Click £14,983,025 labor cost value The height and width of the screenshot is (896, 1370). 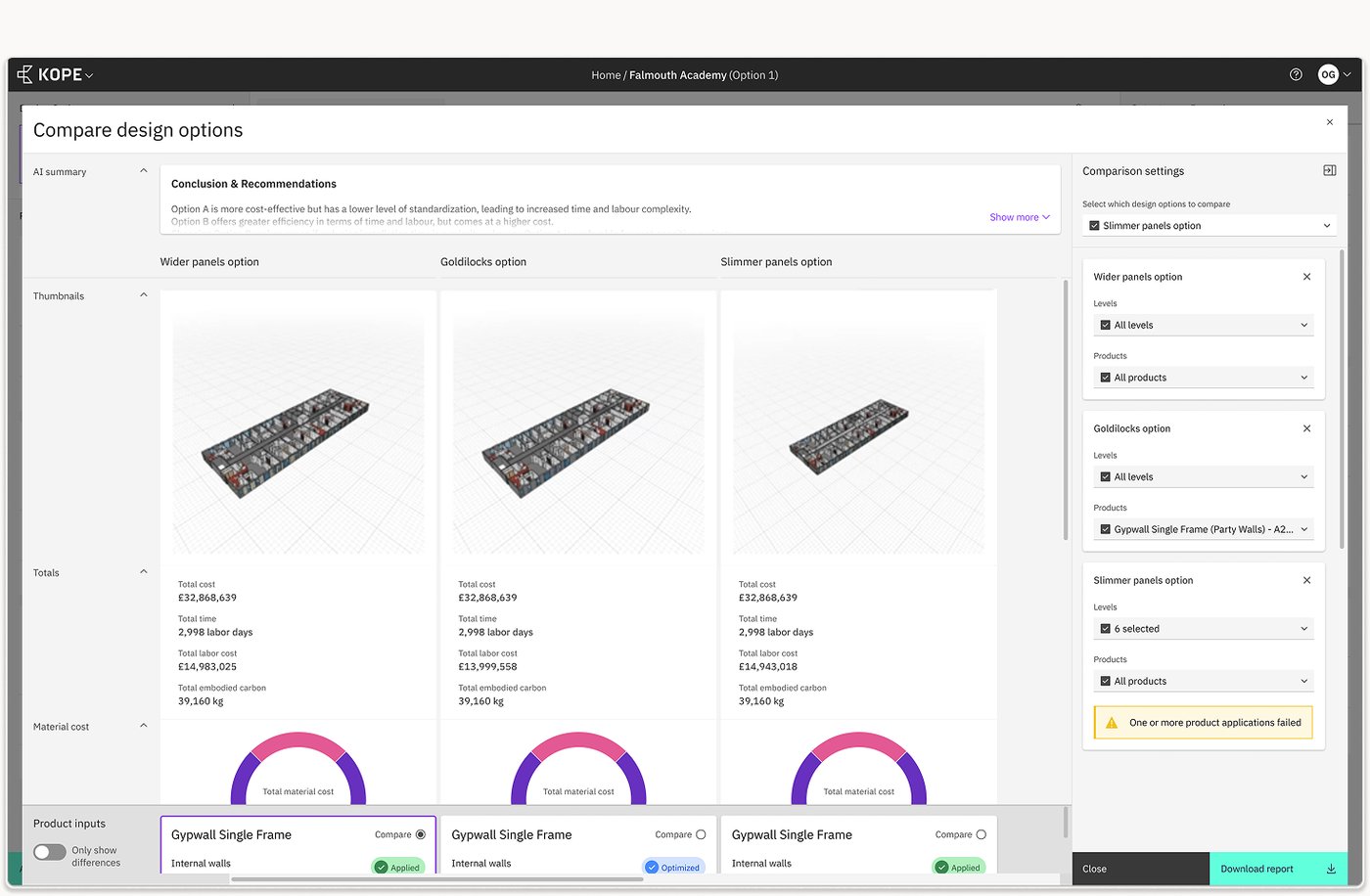pyautogui.click(x=207, y=667)
